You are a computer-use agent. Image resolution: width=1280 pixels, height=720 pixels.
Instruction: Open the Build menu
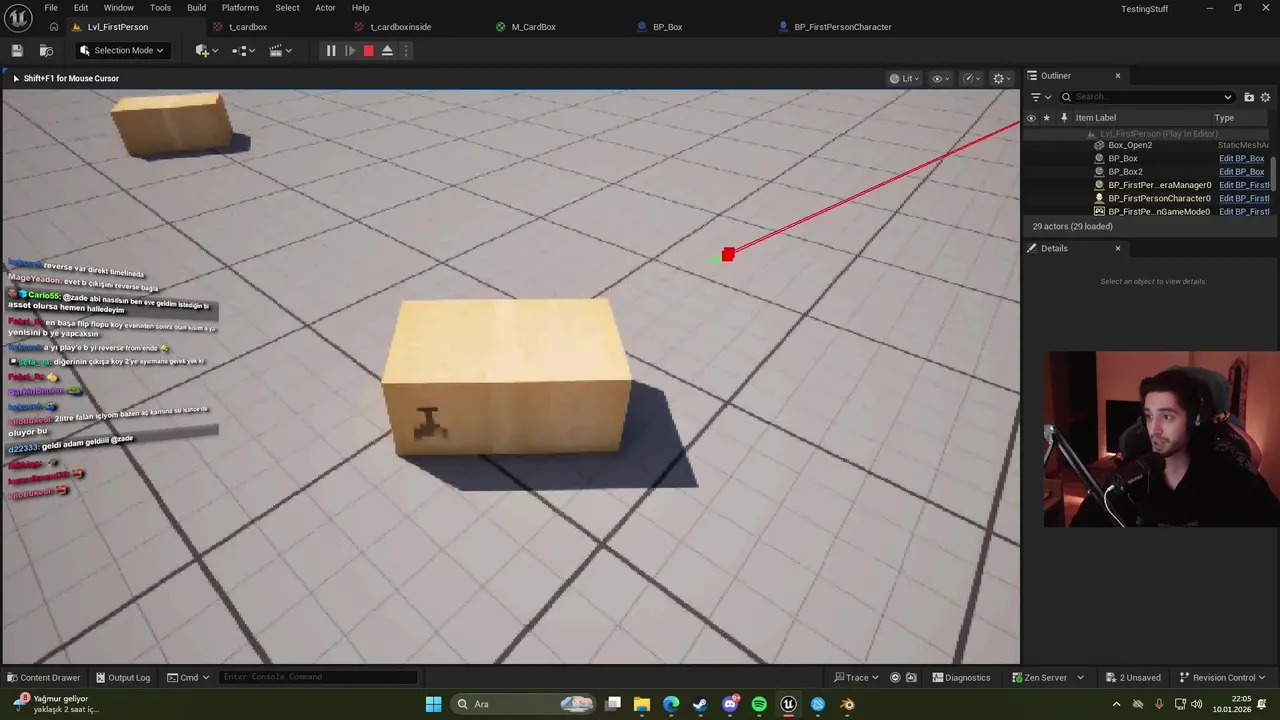pyautogui.click(x=196, y=7)
